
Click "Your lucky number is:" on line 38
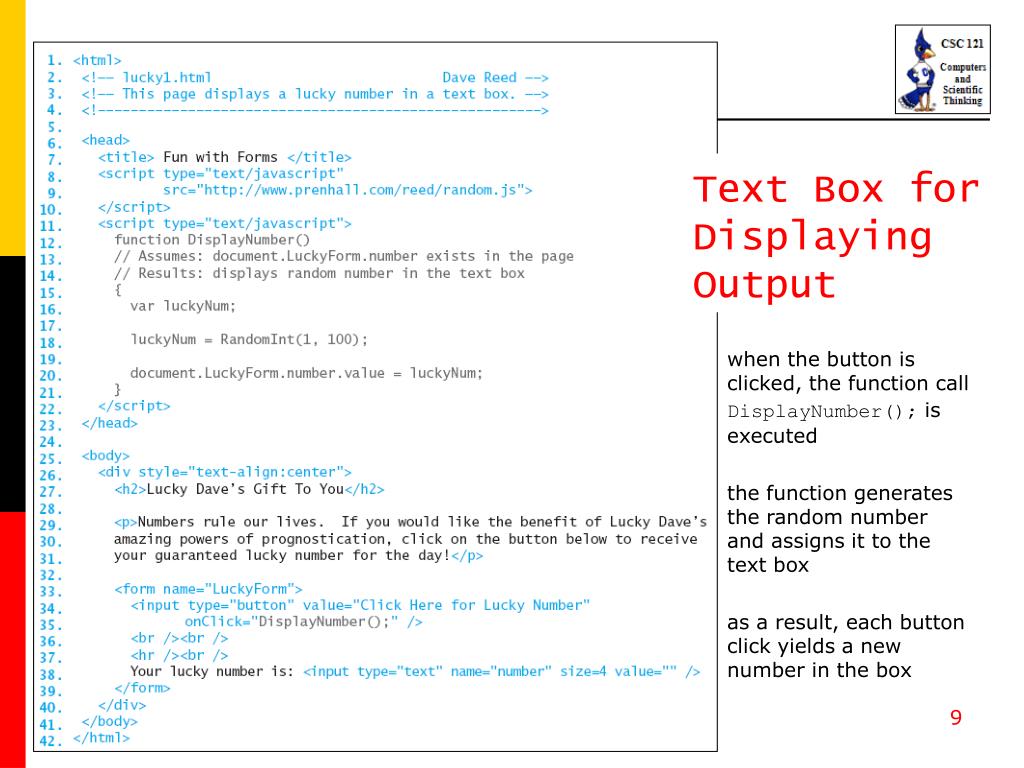(212, 671)
